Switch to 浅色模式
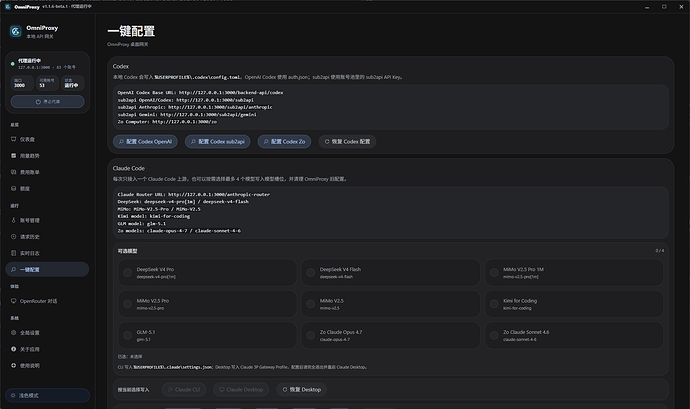 coord(48,395)
